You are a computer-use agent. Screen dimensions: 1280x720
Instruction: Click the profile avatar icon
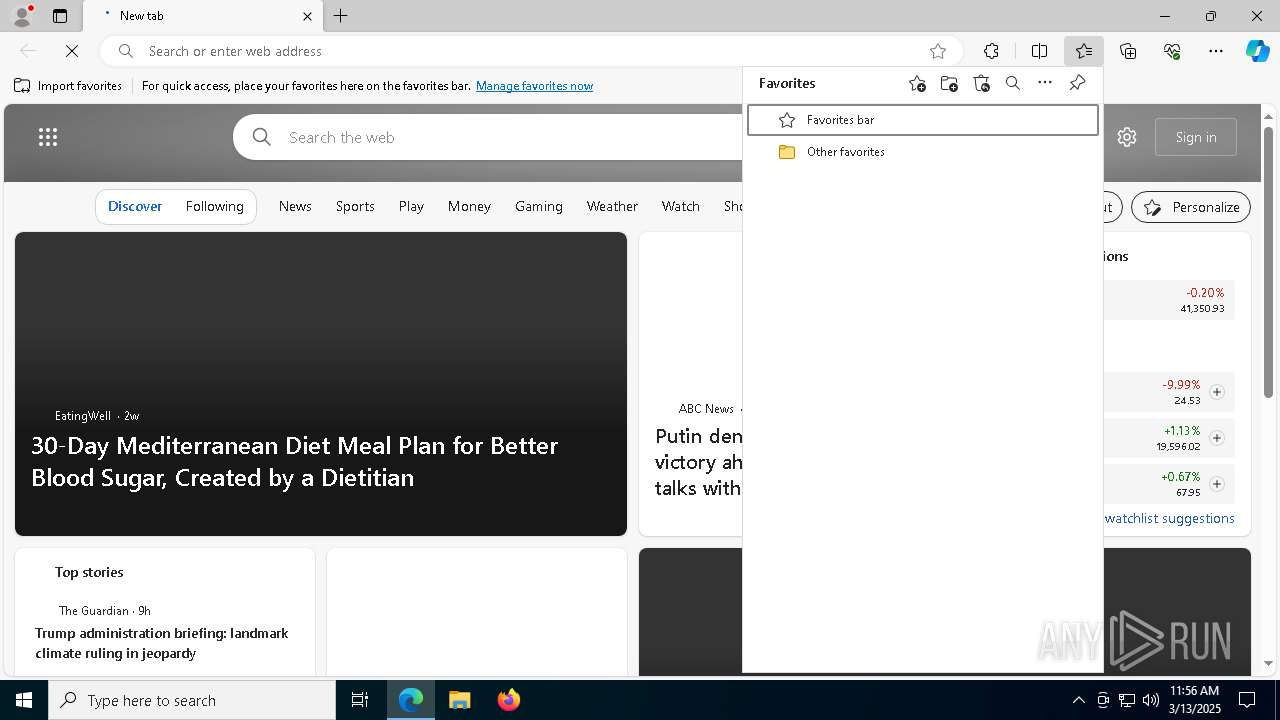pyautogui.click(x=21, y=16)
